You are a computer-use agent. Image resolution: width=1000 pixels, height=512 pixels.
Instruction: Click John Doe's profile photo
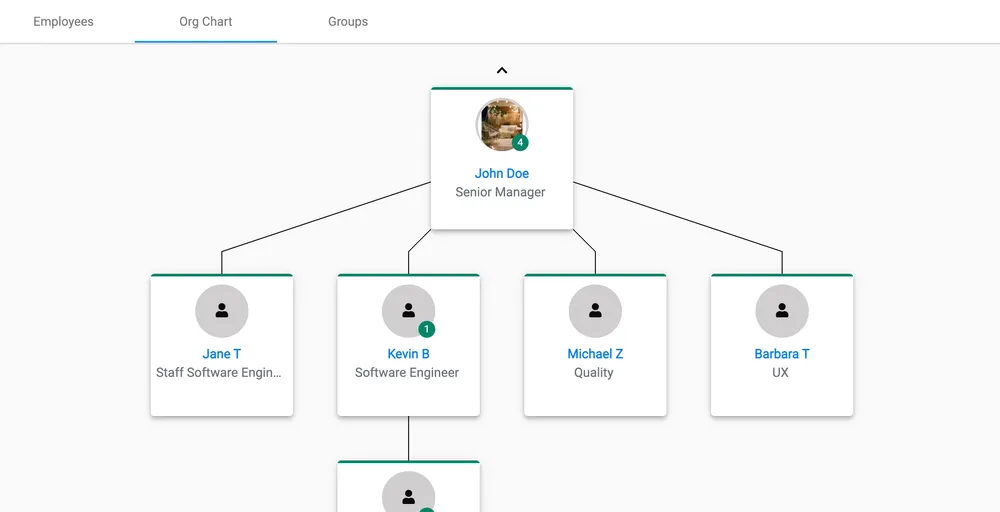[502, 124]
